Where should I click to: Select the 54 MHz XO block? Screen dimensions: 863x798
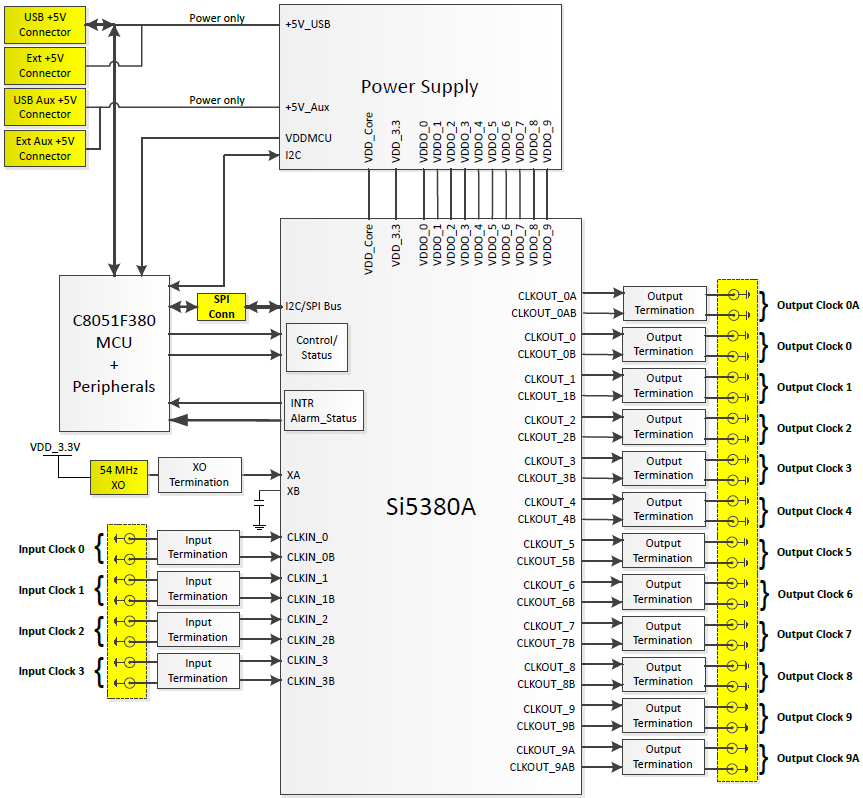click(117, 476)
